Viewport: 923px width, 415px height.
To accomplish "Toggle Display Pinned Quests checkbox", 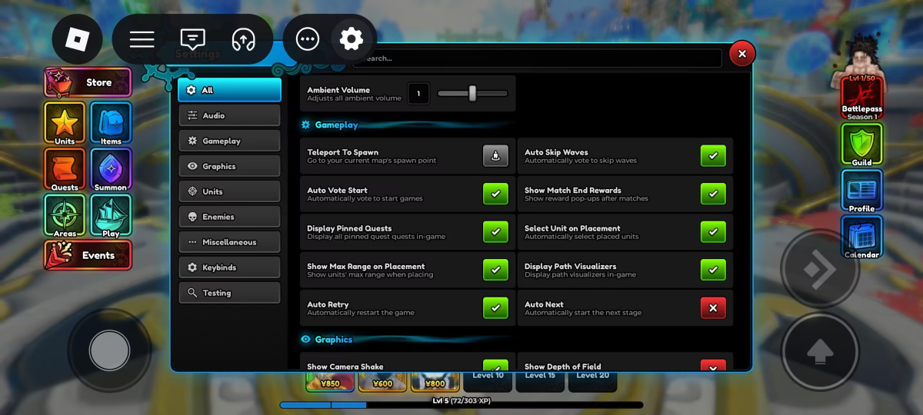I will click(496, 232).
